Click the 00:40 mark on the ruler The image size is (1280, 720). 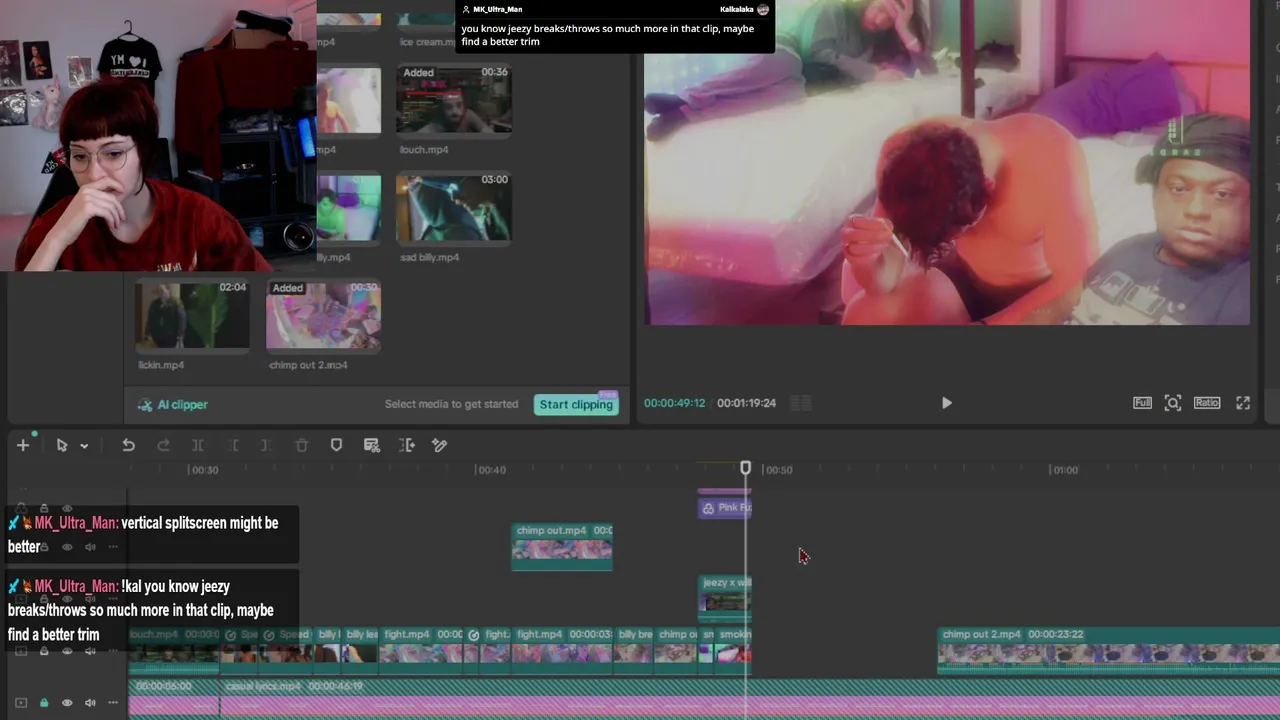pyautogui.click(x=490, y=470)
